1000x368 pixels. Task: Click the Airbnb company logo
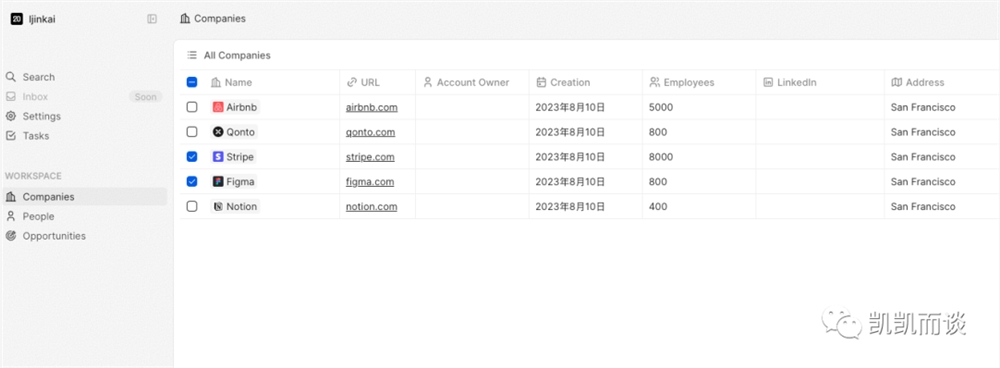tap(218, 107)
